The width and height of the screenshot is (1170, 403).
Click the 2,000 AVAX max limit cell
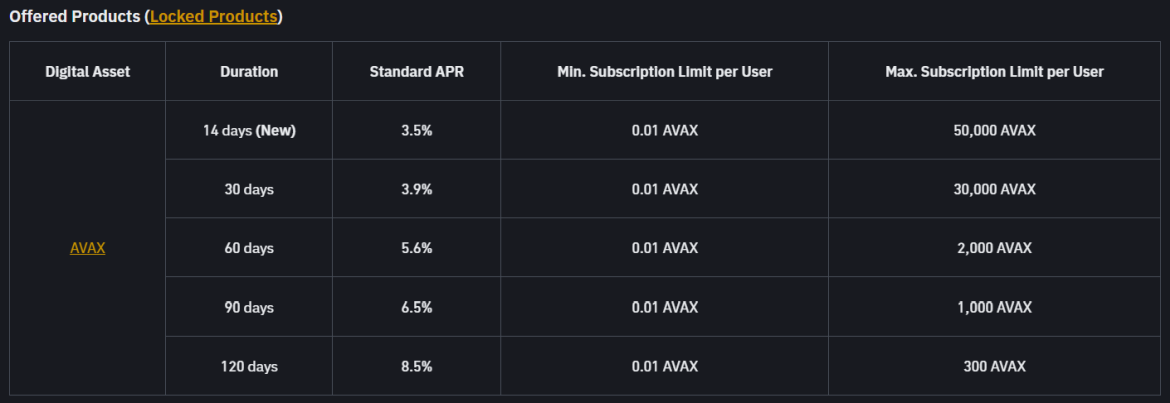994,248
